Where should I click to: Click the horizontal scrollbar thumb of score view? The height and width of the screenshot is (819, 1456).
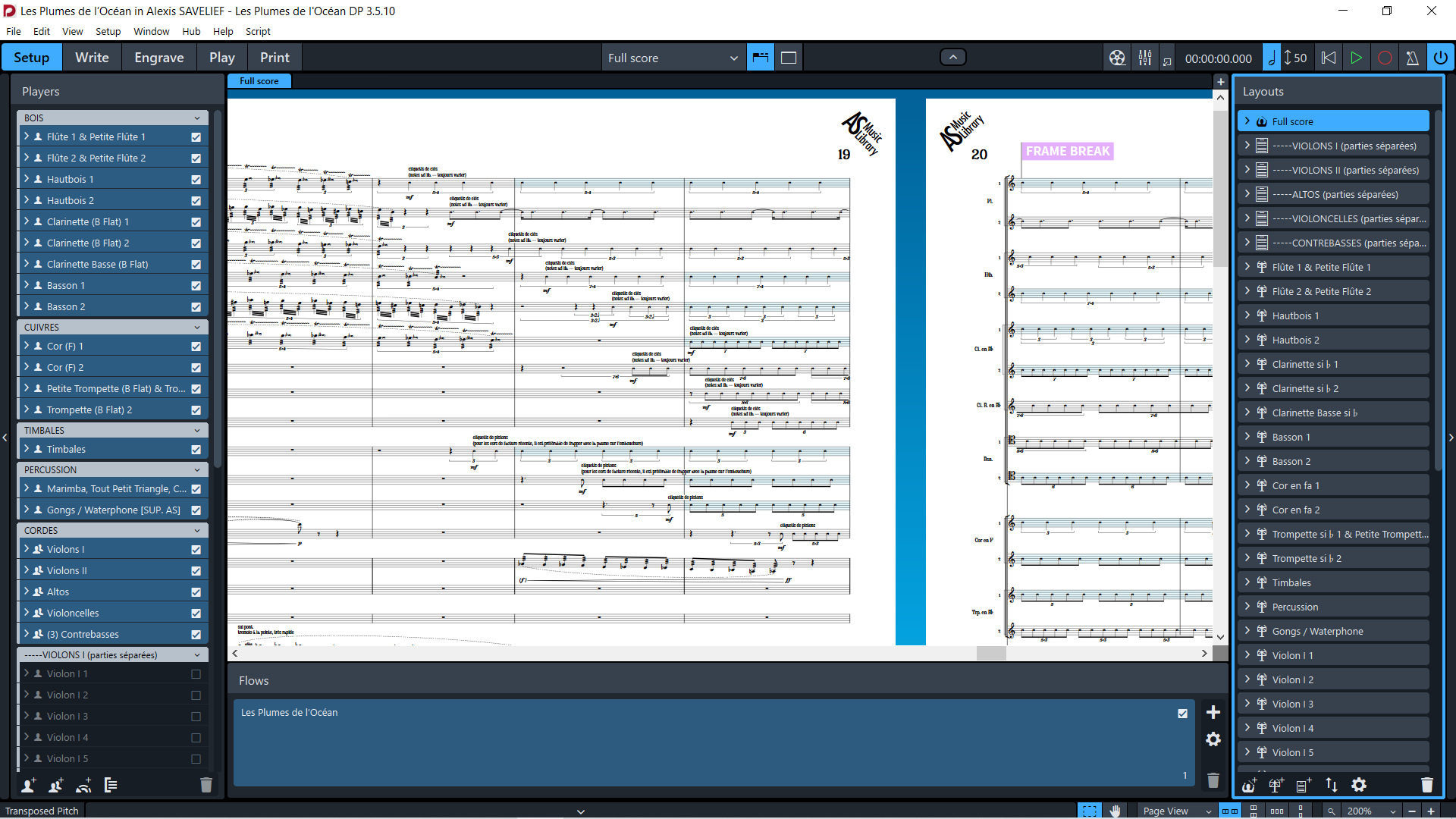[x=990, y=653]
